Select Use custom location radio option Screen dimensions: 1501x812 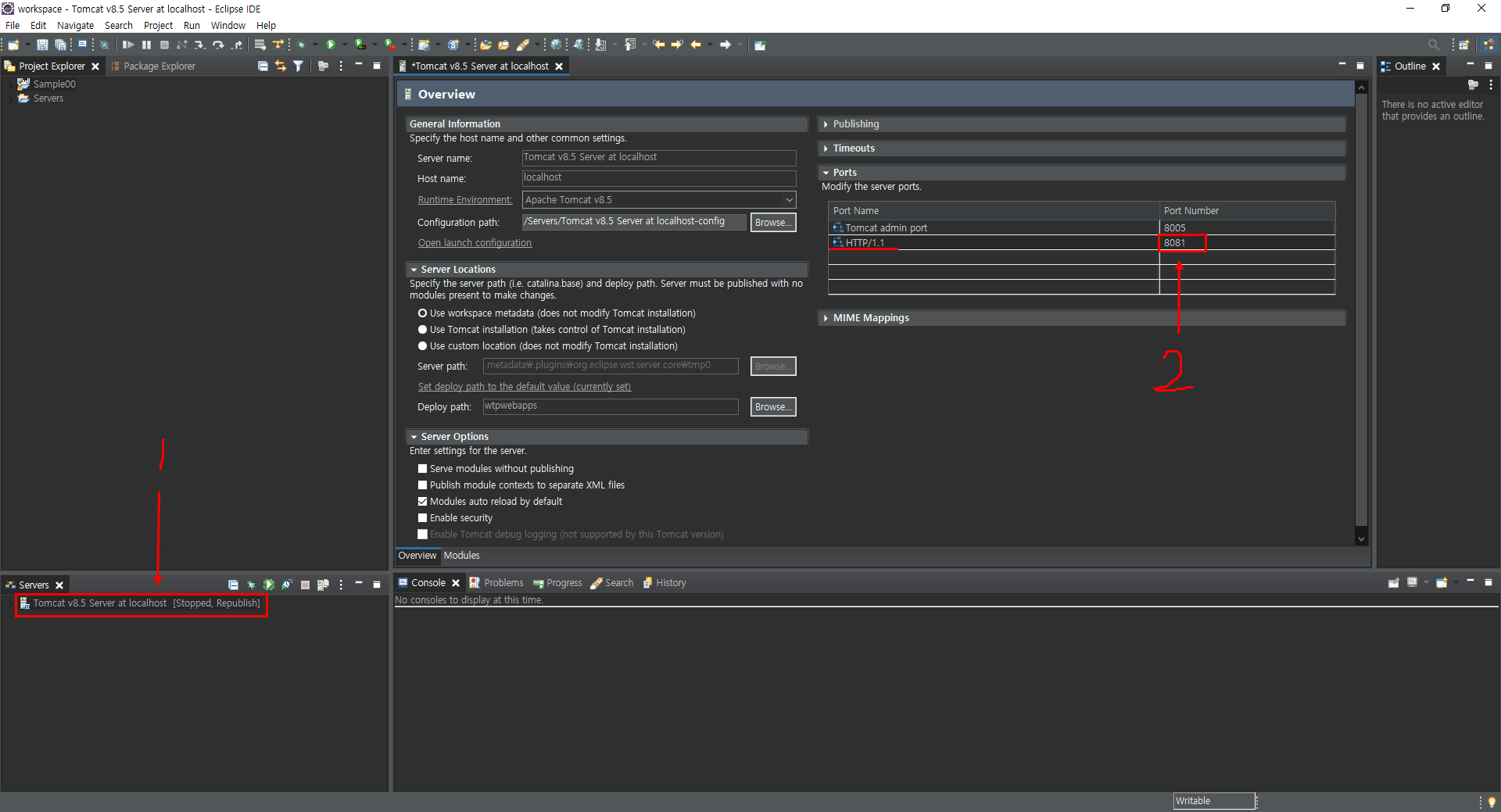[x=423, y=345]
